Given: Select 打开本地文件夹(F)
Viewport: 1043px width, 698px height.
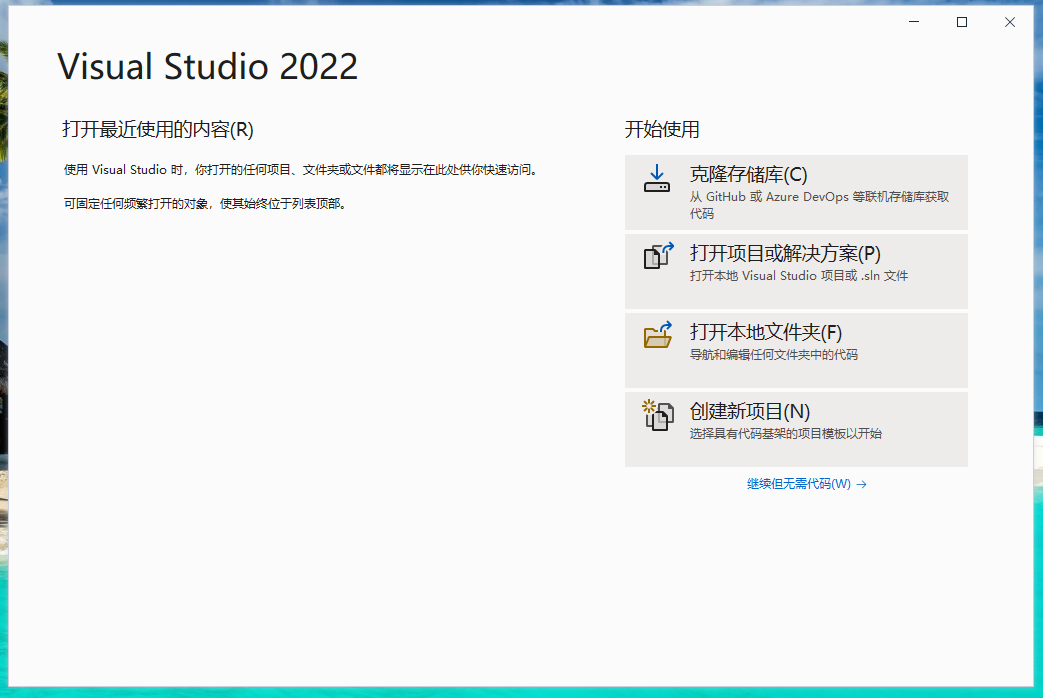Looking at the screenshot, I should pyautogui.click(x=796, y=351).
